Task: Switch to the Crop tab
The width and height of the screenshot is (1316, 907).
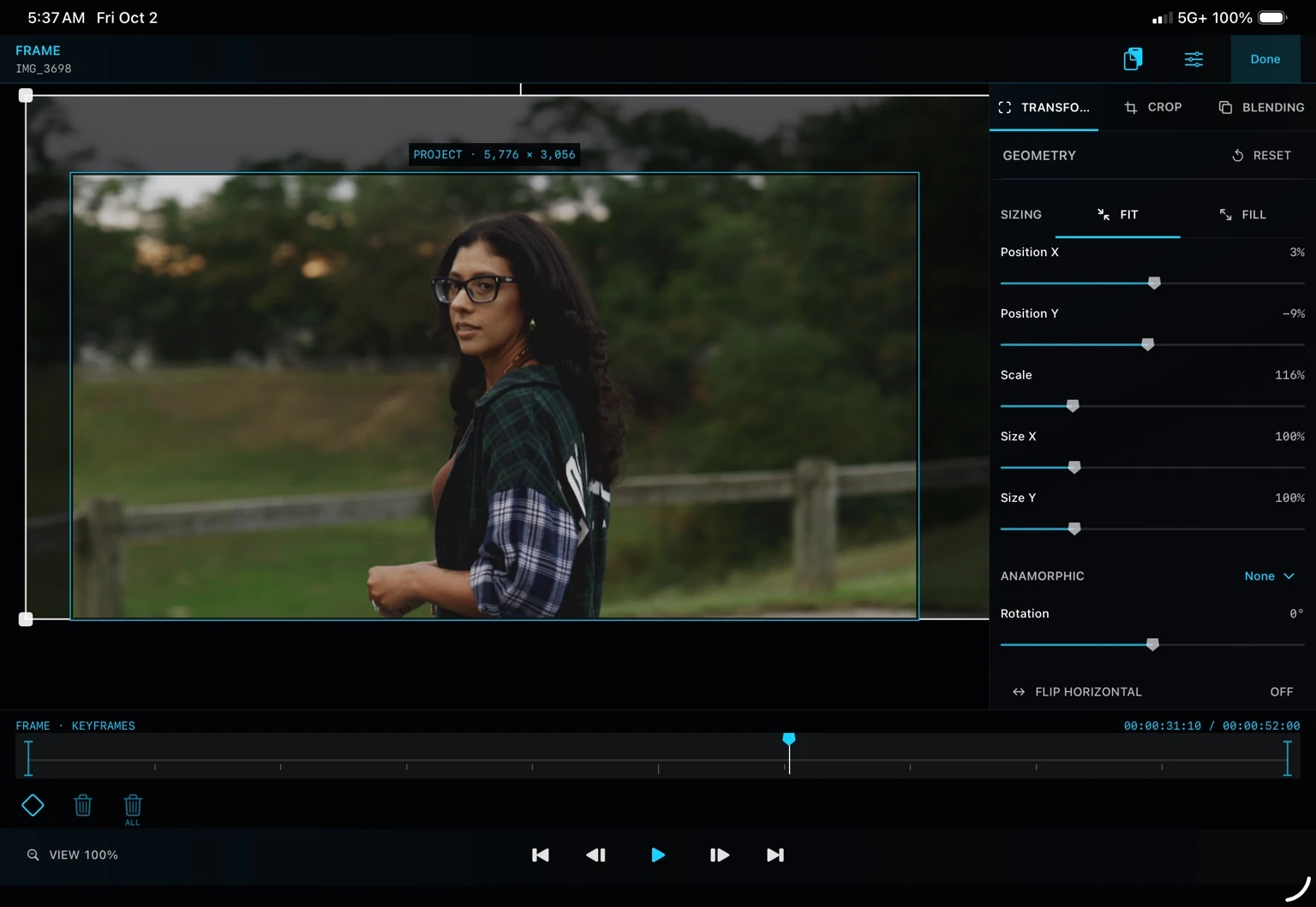Action: click(x=1153, y=107)
